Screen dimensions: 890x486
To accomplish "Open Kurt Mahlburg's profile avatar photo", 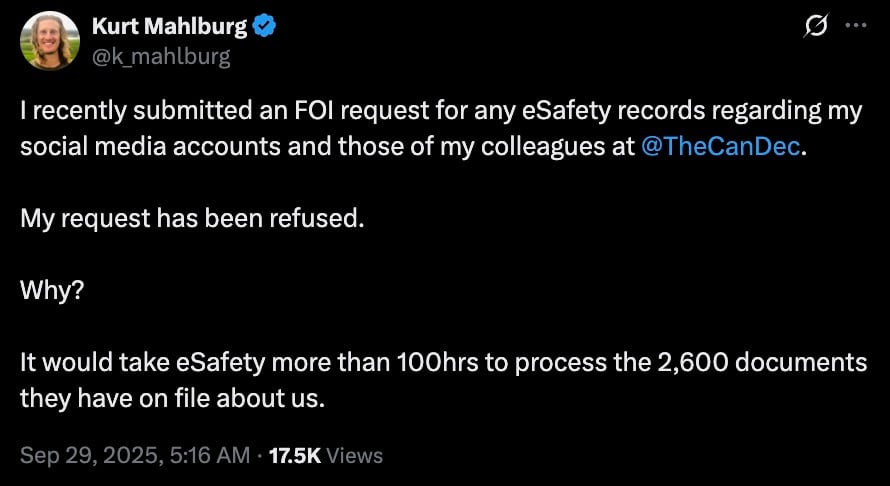I will click(x=50, y=41).
